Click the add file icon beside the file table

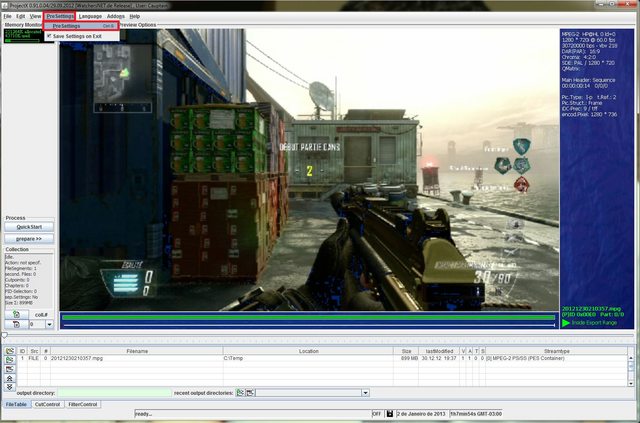pyautogui.click(x=10, y=351)
